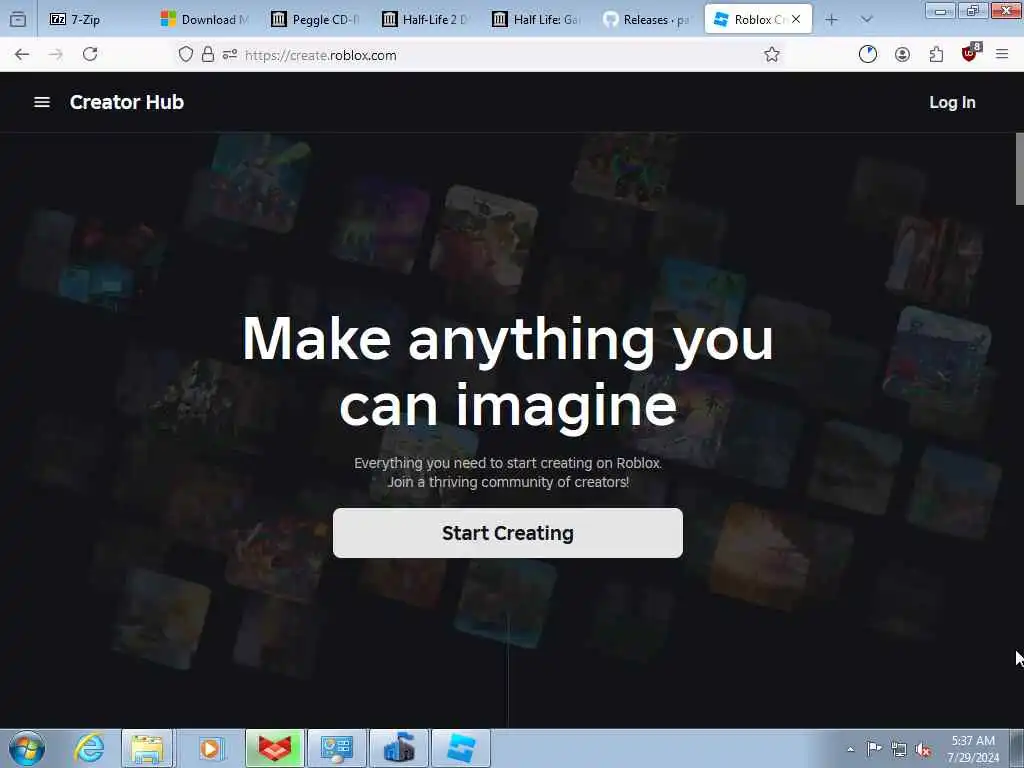Open the Windows Start button

[27, 748]
